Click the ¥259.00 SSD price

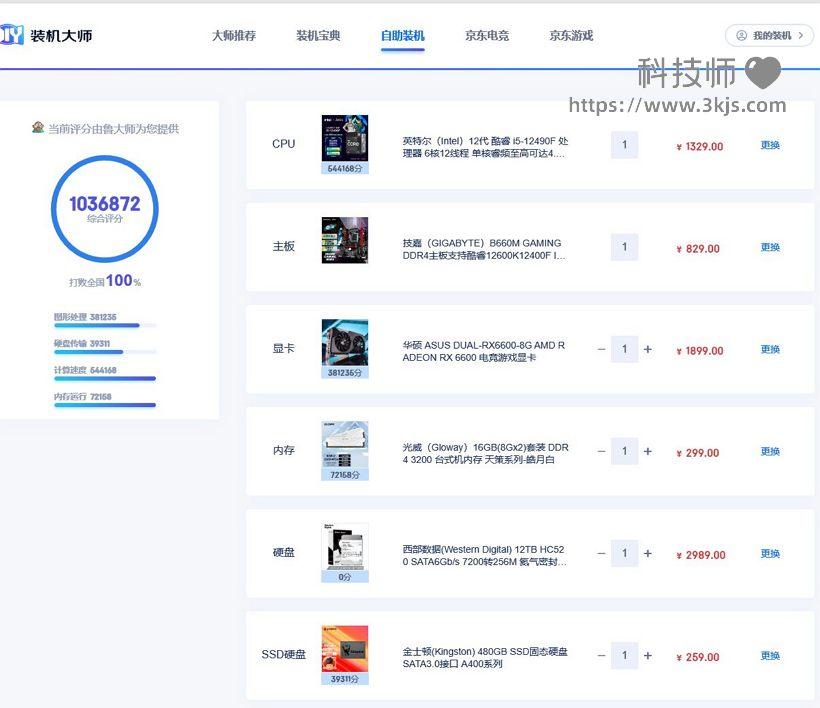point(698,657)
